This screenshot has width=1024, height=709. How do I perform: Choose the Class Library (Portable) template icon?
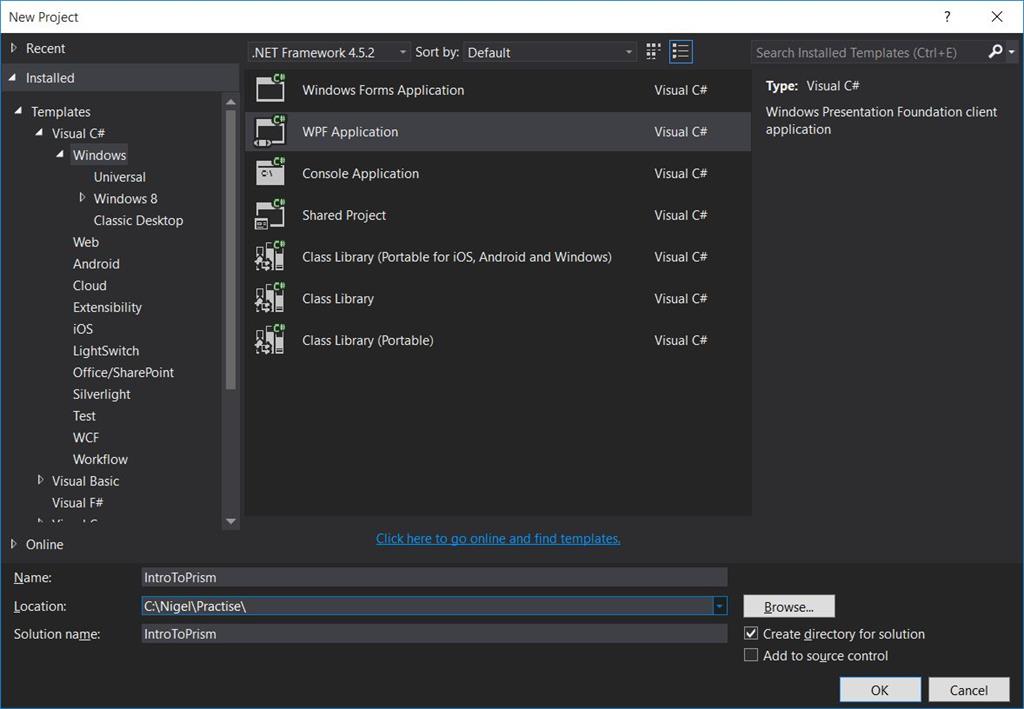[x=271, y=340]
